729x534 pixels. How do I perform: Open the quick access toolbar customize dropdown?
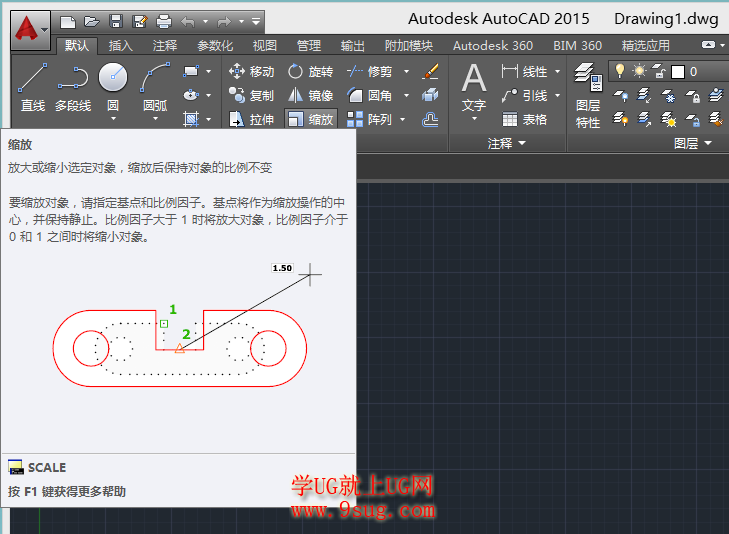click(256, 21)
